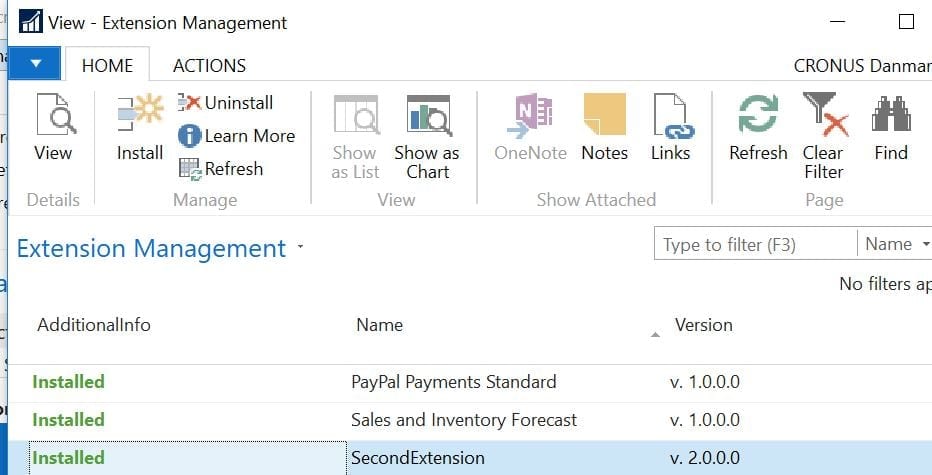Expand the Extension Management title dropdown
Image resolution: width=932 pixels, height=475 pixels.
(x=300, y=246)
